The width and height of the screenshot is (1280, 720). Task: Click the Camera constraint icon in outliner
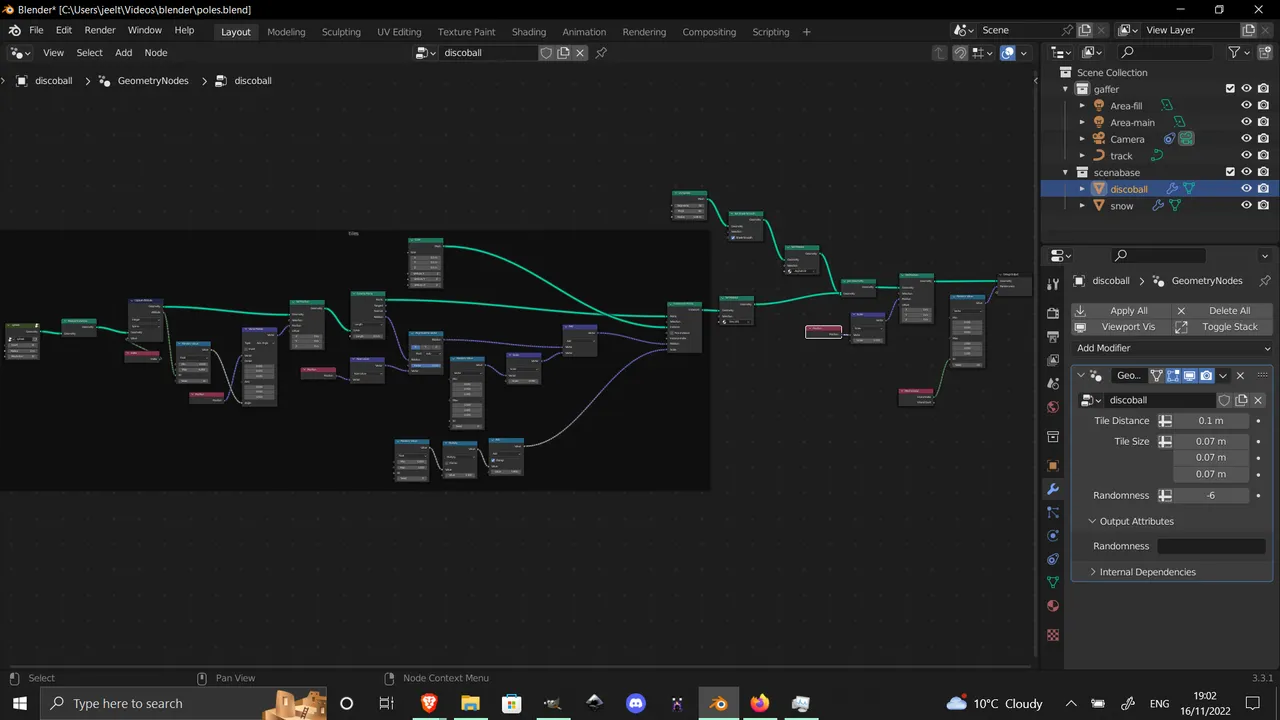click(1169, 139)
